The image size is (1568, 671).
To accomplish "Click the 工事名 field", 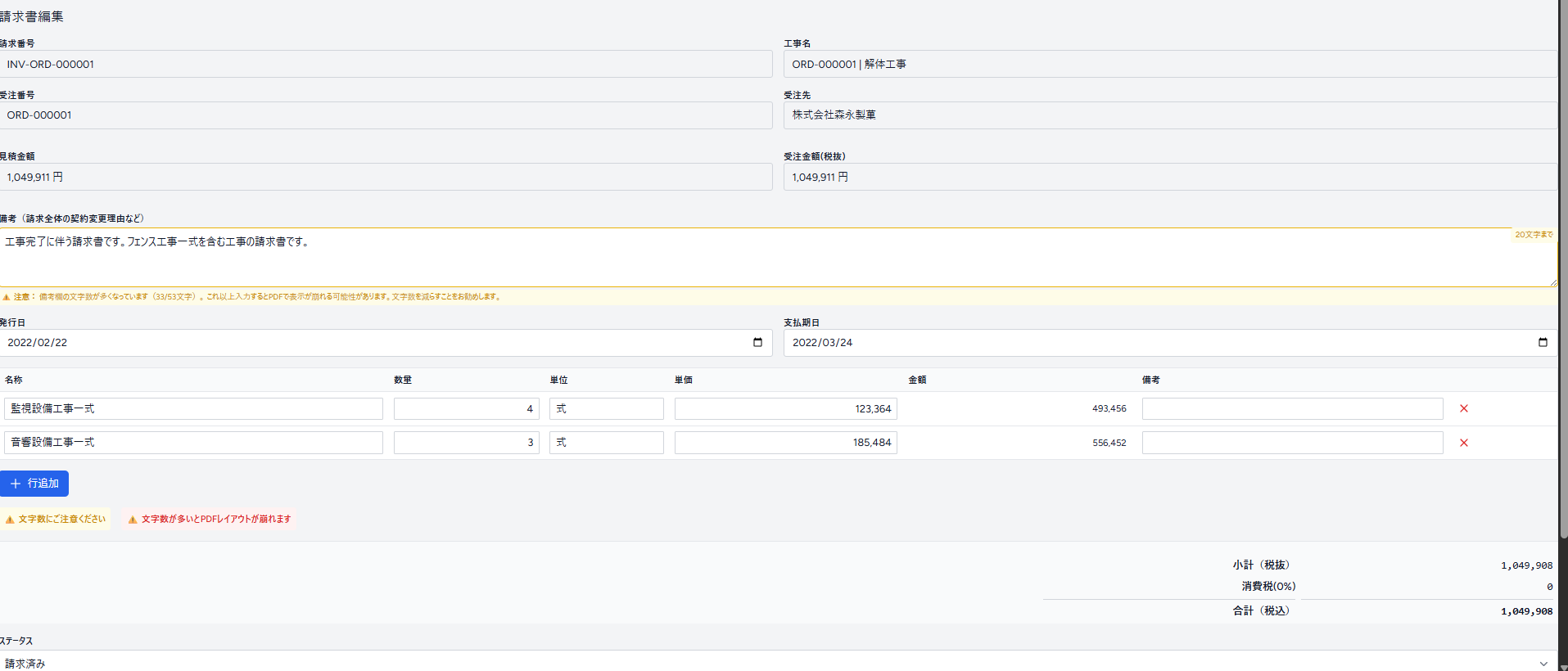I will pyautogui.click(x=1170, y=64).
